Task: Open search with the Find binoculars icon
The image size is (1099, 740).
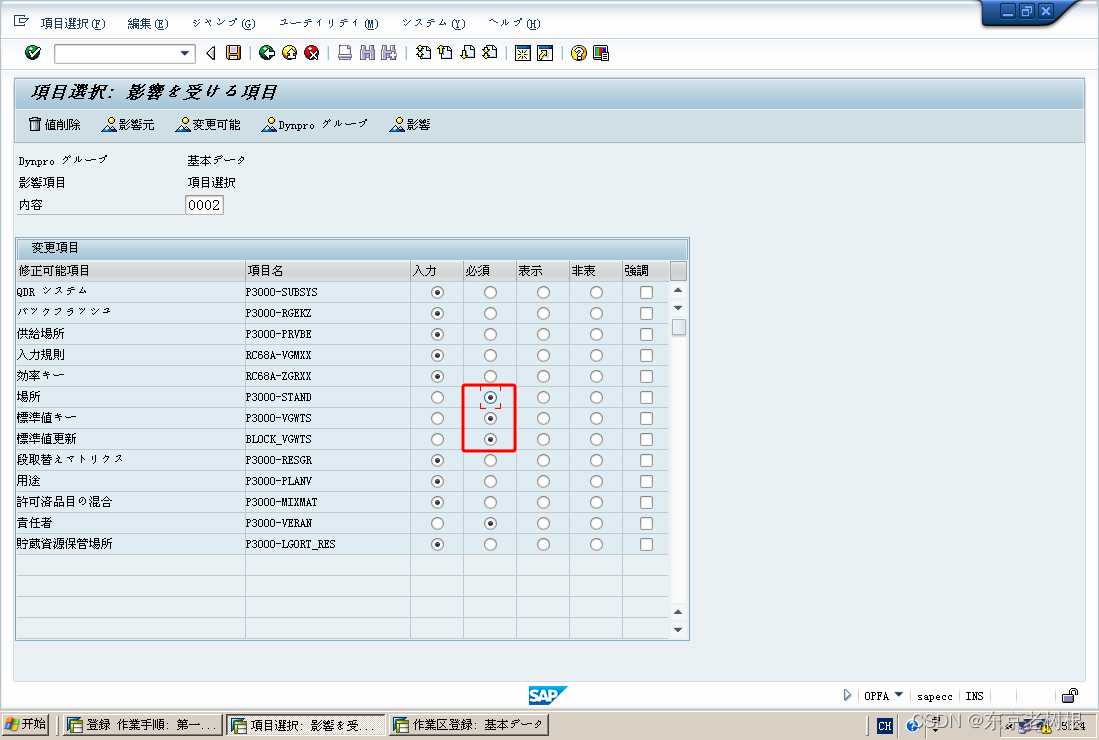Action: [x=366, y=53]
